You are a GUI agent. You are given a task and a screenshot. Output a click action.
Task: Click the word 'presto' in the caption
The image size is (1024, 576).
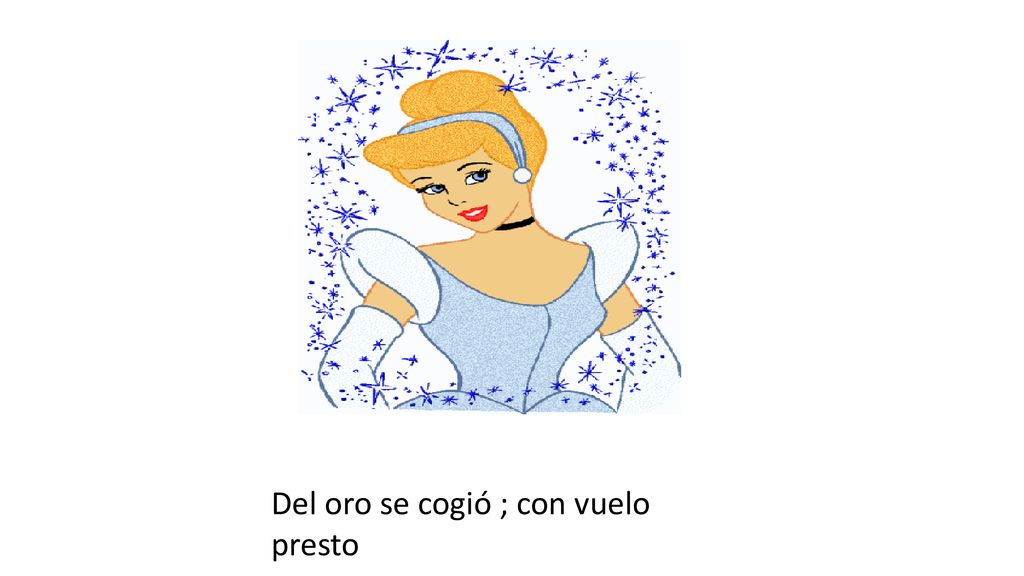315,547
